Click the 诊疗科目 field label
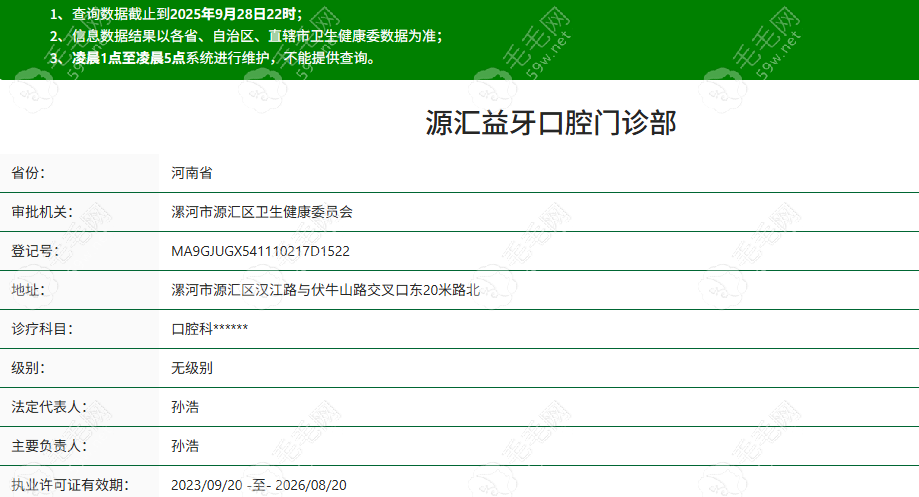This screenshot has height=497, width=919. [x=41, y=329]
